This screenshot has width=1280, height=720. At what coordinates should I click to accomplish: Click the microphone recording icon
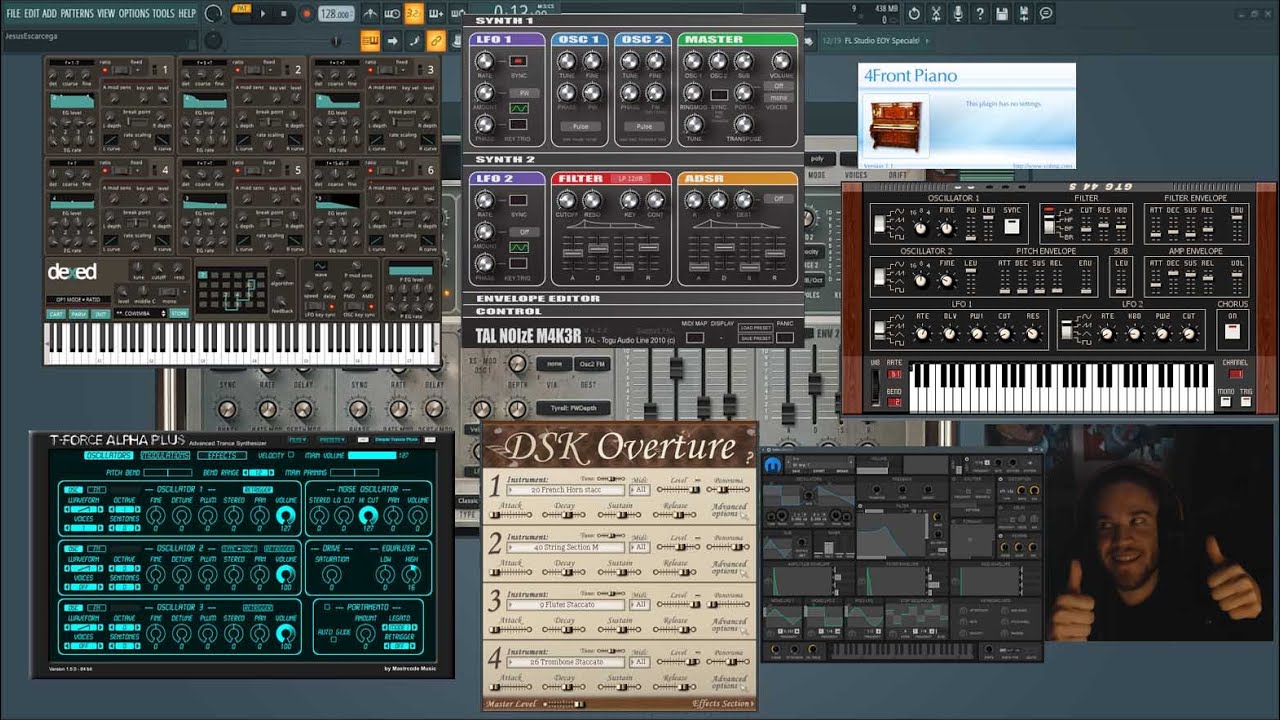pos(957,14)
